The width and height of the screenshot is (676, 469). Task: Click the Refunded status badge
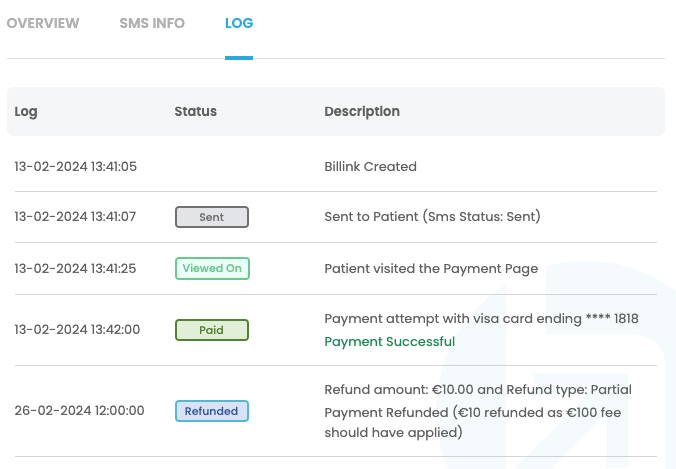click(x=212, y=411)
